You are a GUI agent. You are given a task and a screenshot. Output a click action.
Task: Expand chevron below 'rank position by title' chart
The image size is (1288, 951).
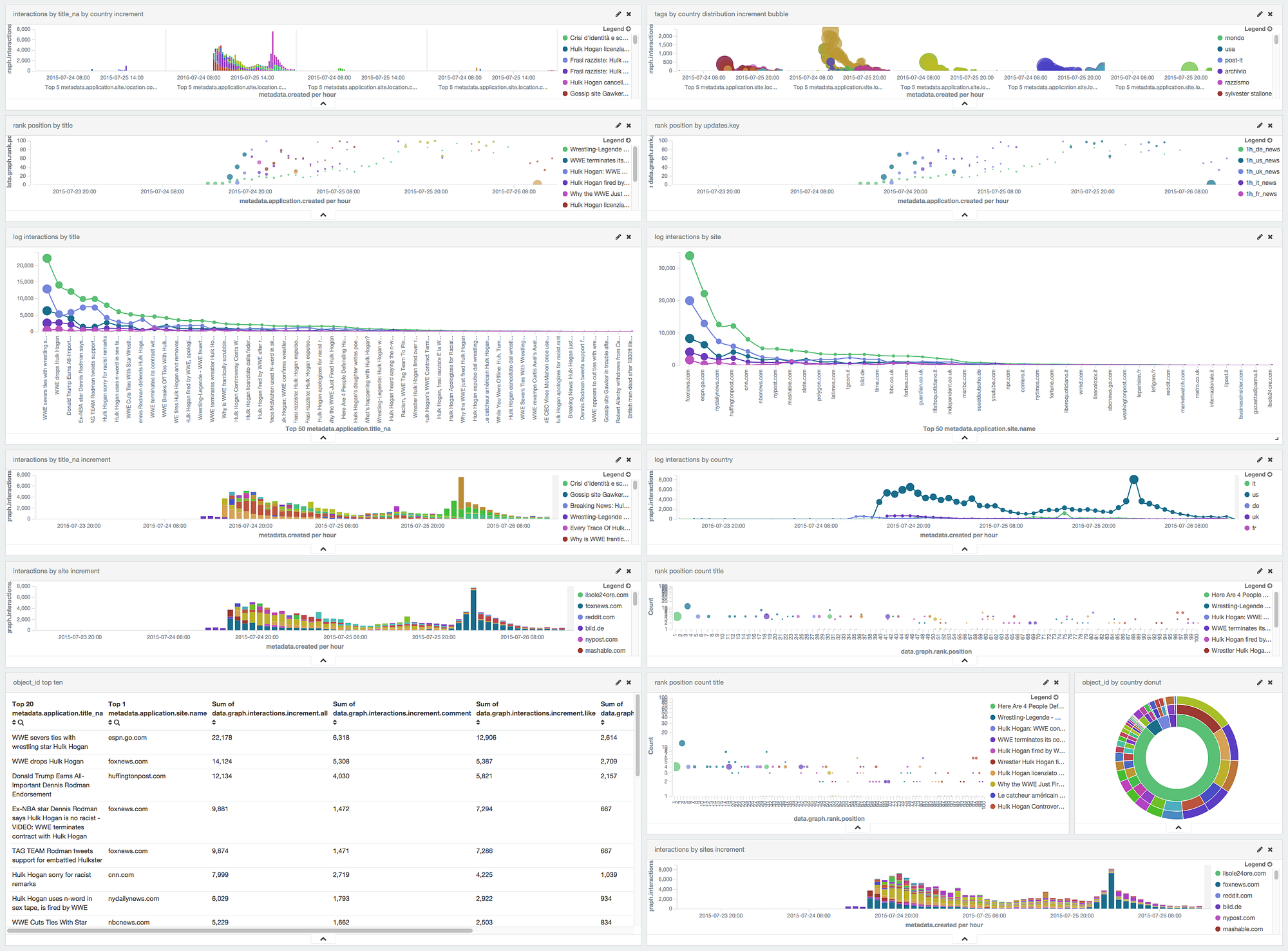tap(323, 215)
